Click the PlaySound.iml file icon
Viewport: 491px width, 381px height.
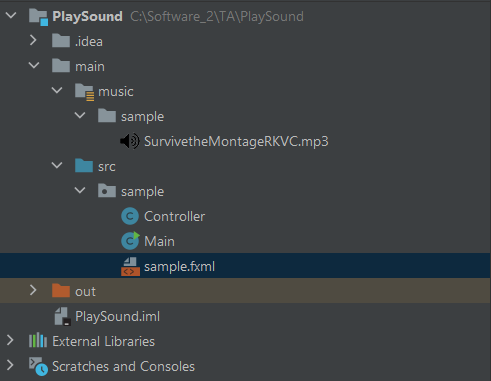62,316
